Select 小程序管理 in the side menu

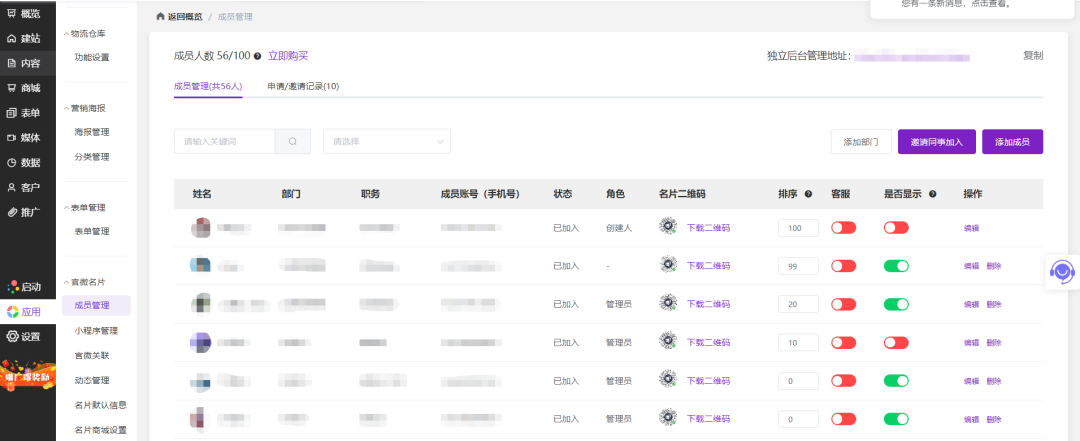click(x=96, y=330)
